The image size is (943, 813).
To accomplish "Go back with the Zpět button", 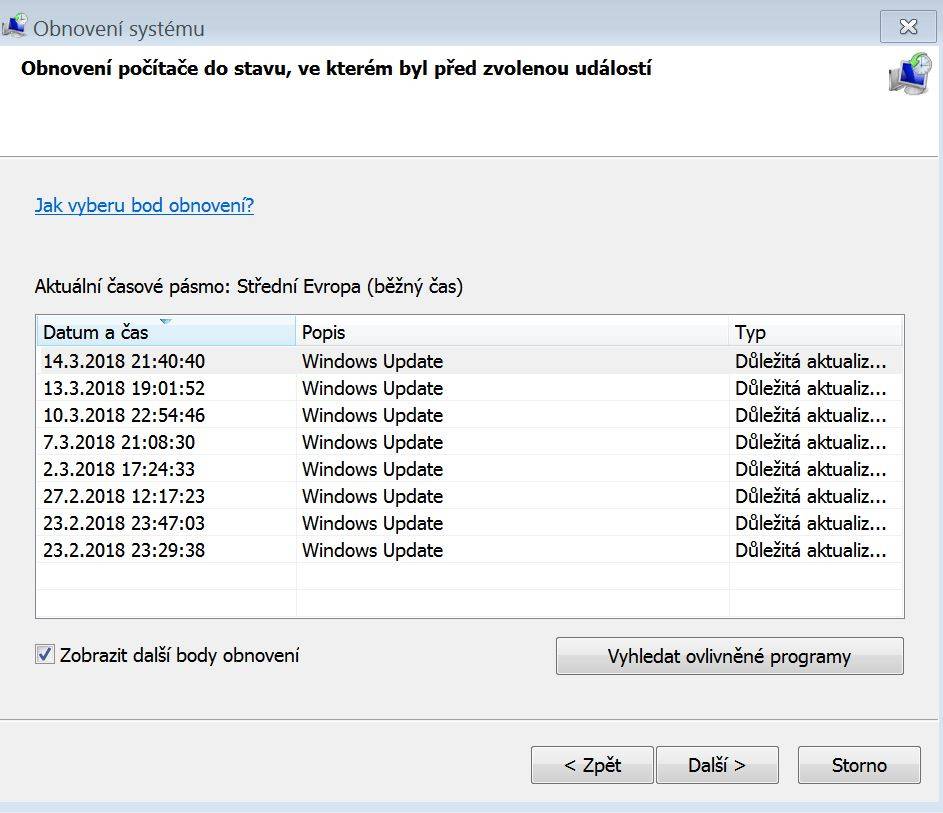I will [x=592, y=765].
